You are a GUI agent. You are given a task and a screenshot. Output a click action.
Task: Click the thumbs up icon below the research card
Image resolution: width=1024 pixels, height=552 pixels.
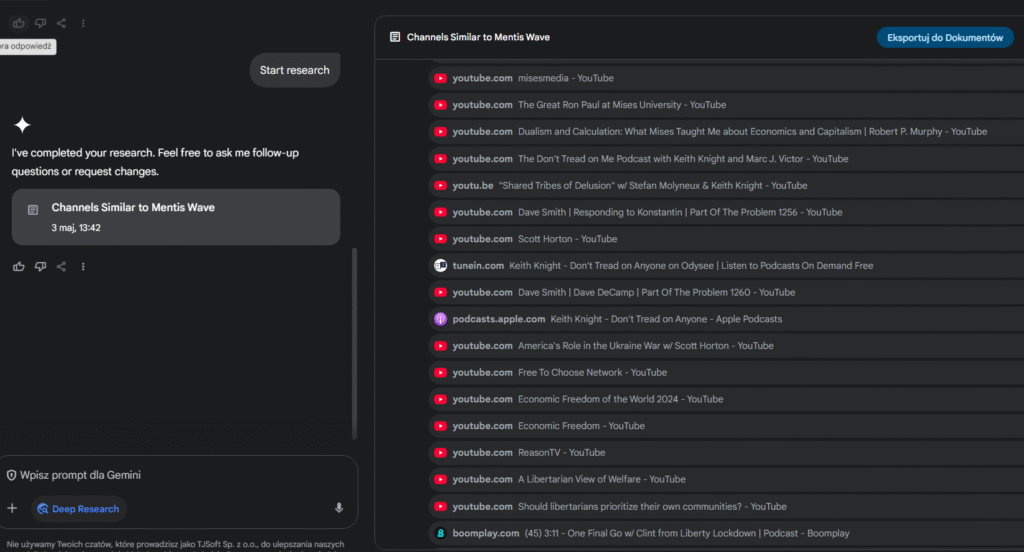click(18, 267)
